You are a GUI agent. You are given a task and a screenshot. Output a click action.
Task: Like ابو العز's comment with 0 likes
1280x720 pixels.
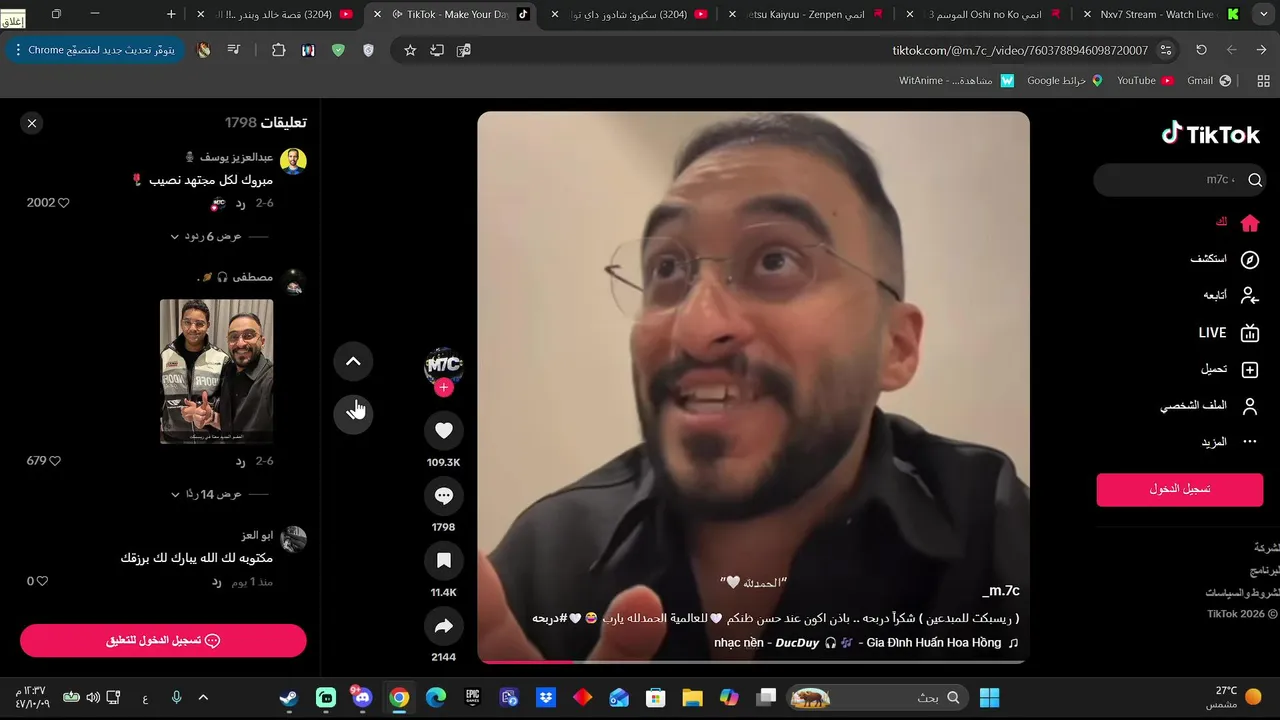click(42, 581)
